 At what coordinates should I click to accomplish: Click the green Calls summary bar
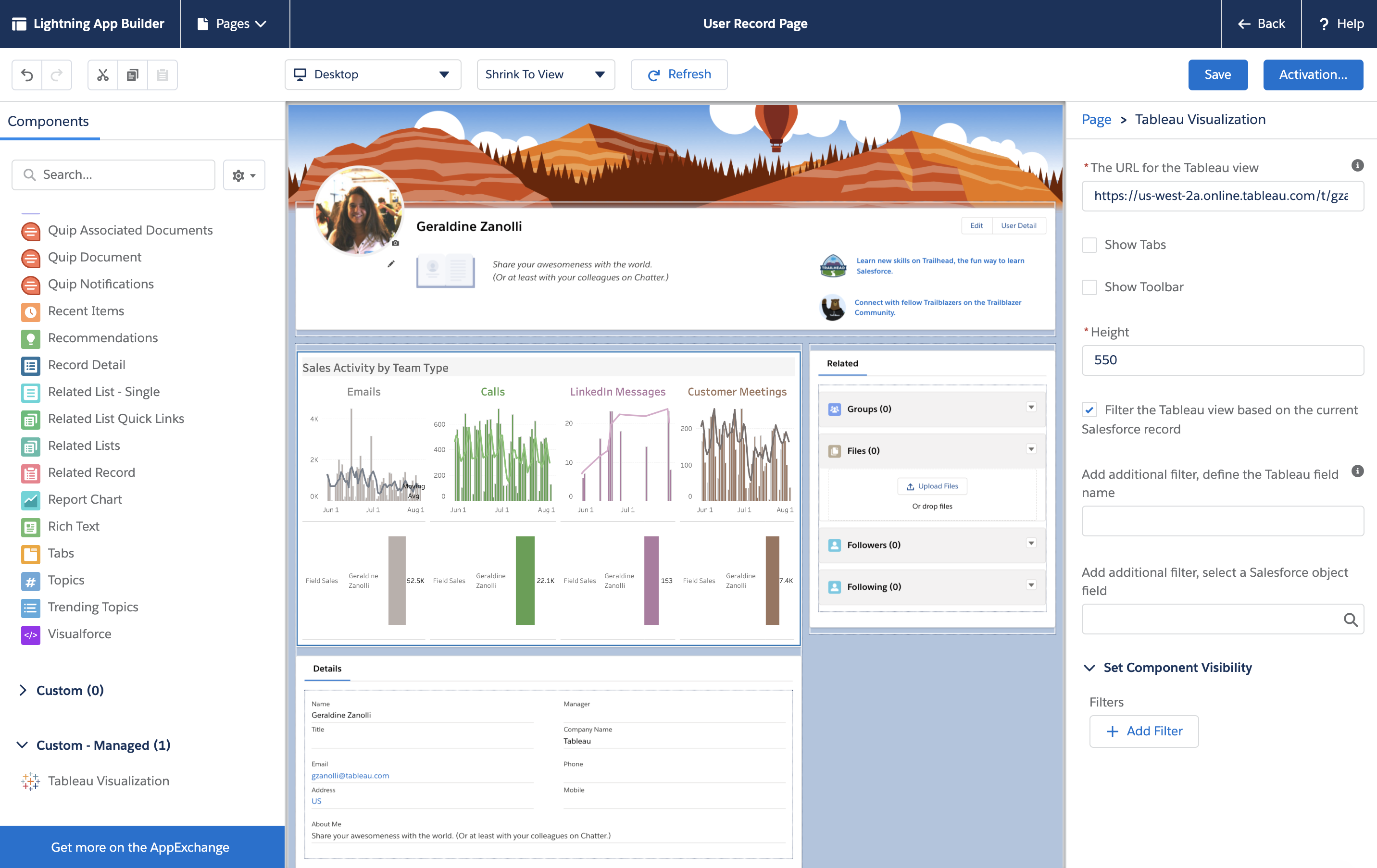point(525,581)
